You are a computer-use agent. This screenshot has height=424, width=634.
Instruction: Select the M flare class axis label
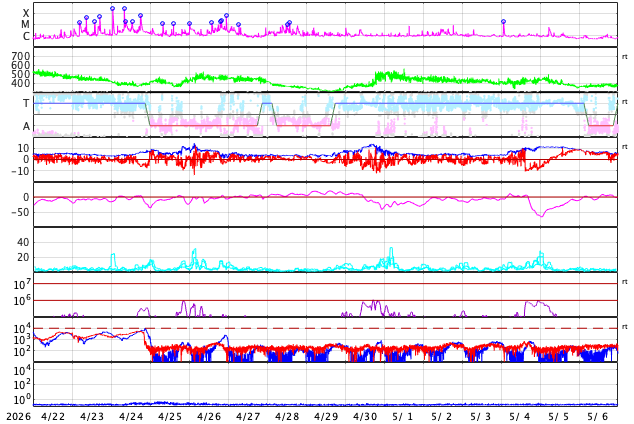click(x=25, y=25)
